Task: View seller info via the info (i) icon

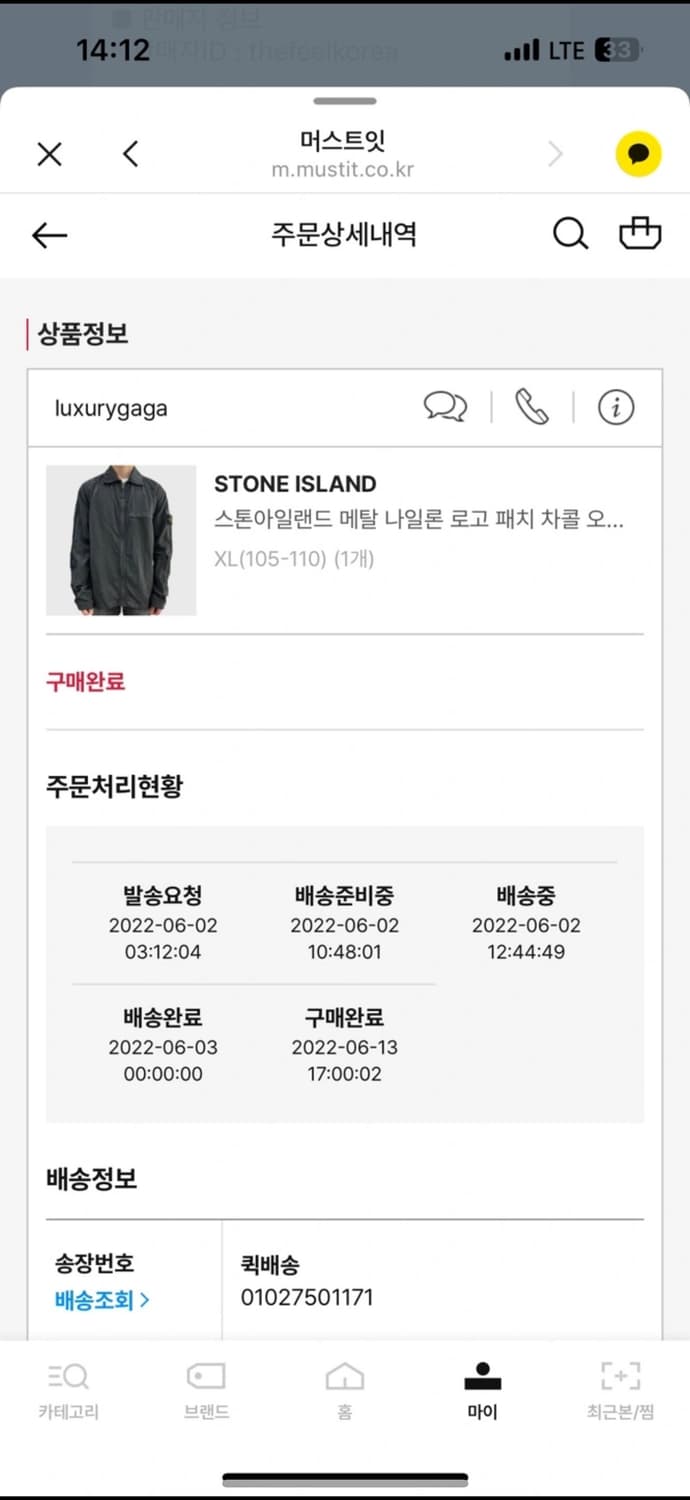Action: (x=616, y=407)
